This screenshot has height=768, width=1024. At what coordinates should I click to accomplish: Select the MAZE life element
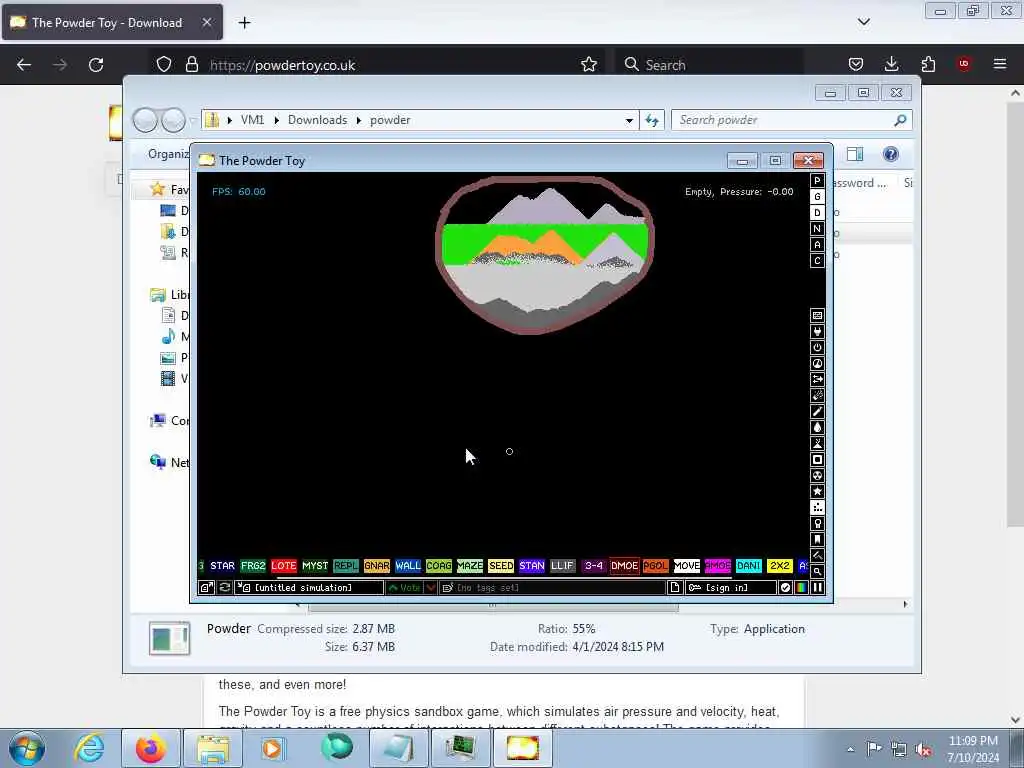point(470,566)
